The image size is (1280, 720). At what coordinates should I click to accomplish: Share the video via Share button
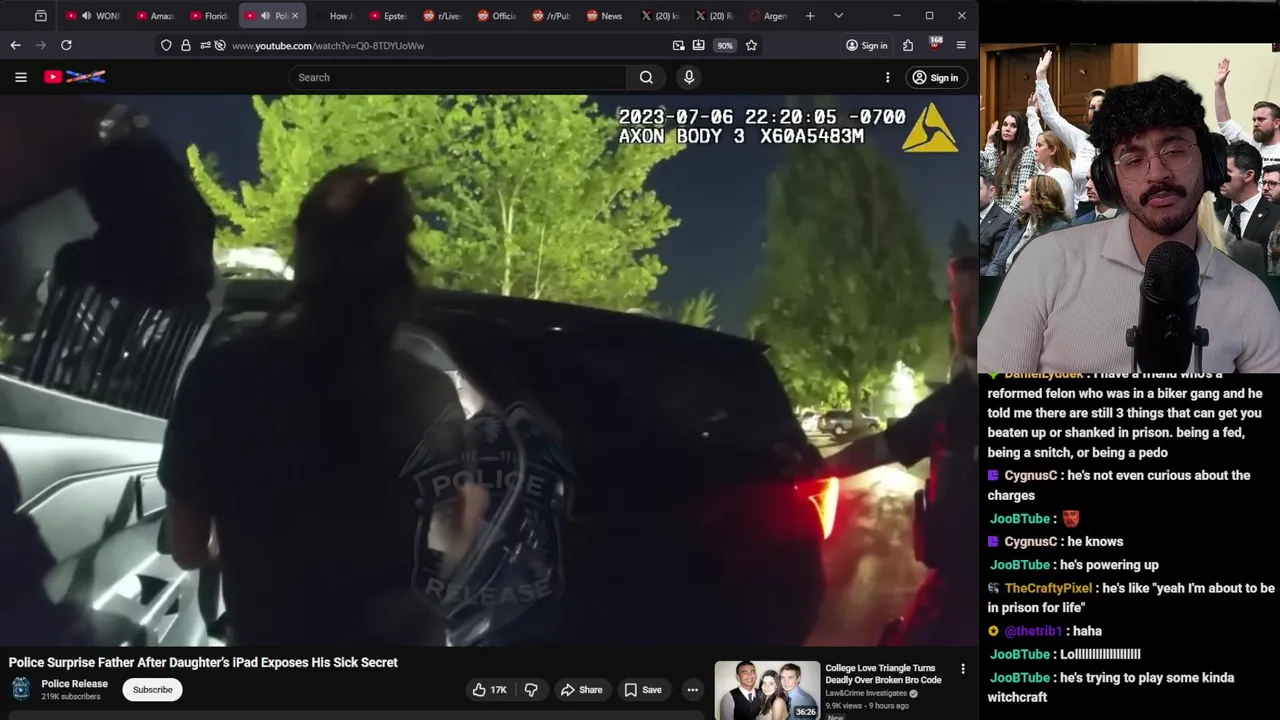pos(581,689)
